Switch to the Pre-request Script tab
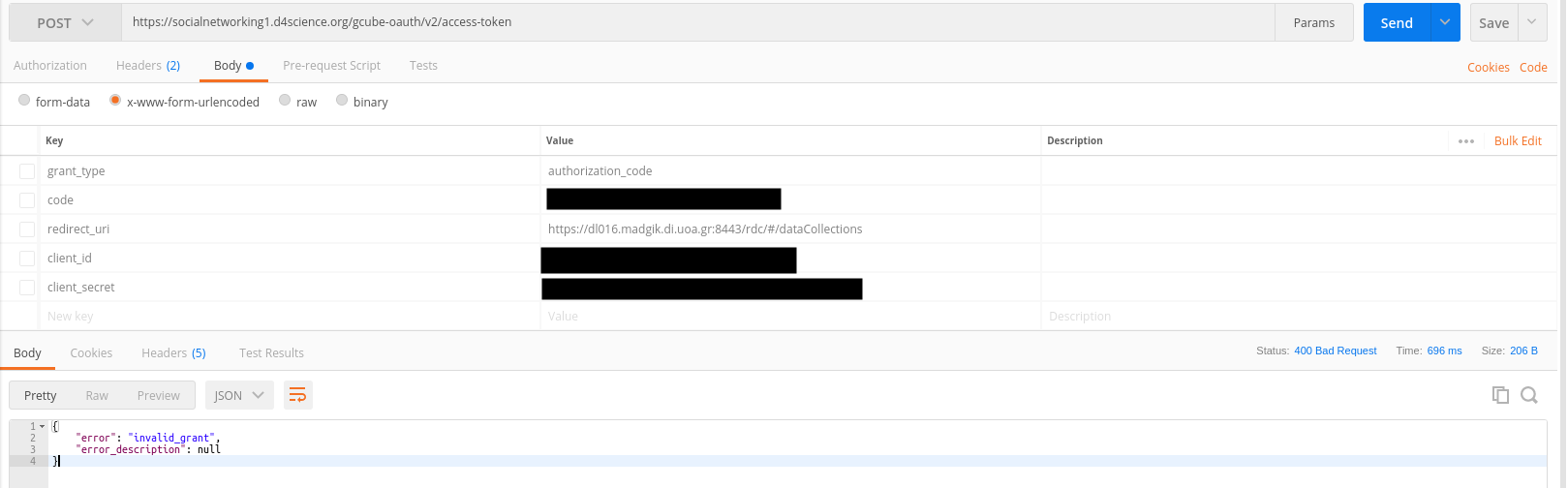This screenshot has height=488, width=1568. [x=331, y=66]
